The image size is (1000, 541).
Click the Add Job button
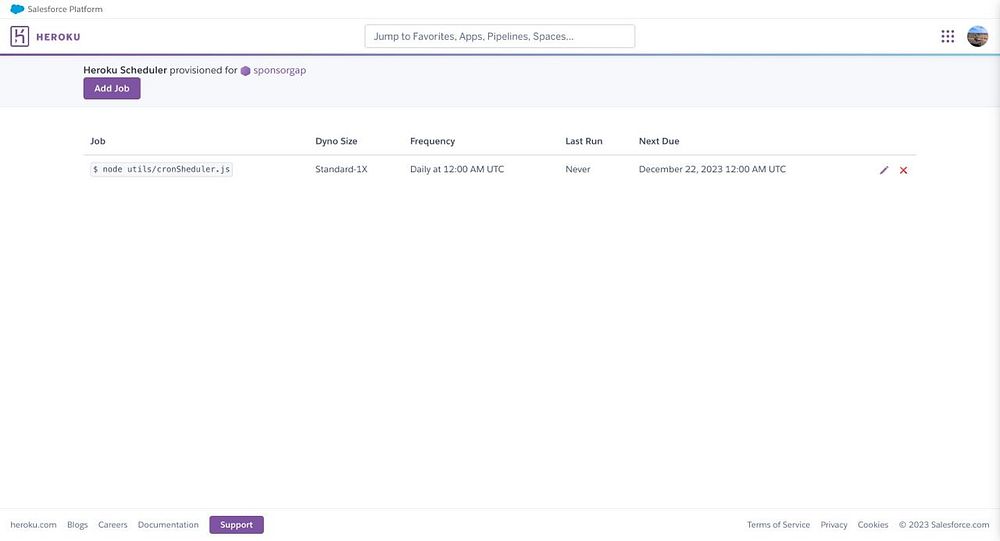(x=112, y=89)
